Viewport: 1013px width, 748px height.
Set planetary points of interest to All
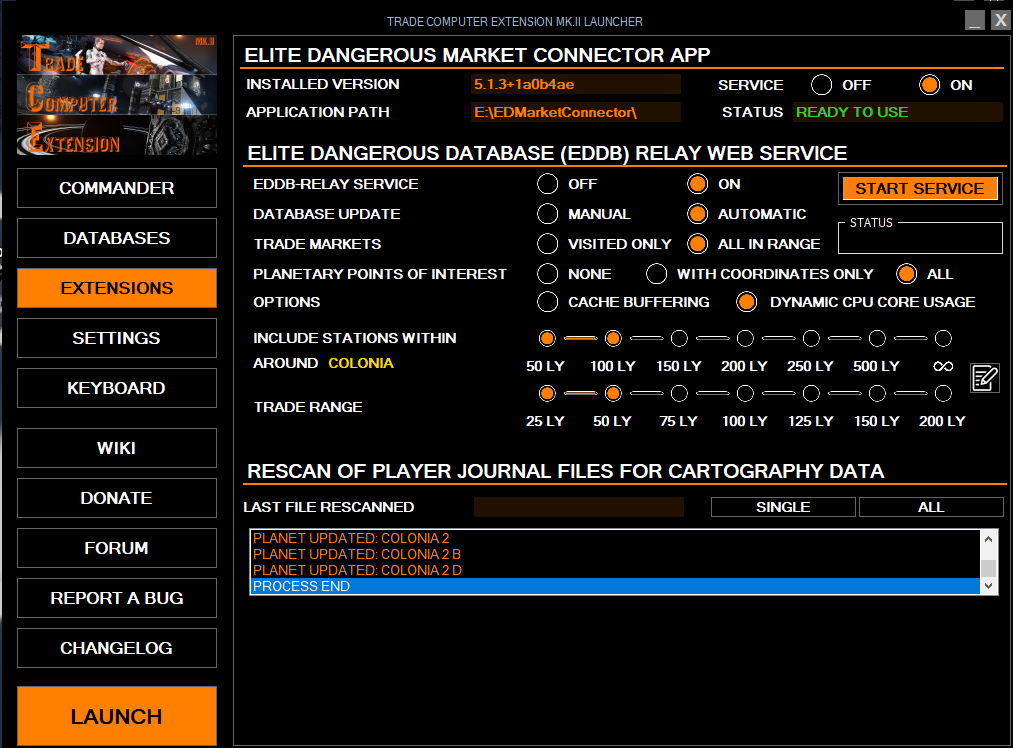[906, 274]
